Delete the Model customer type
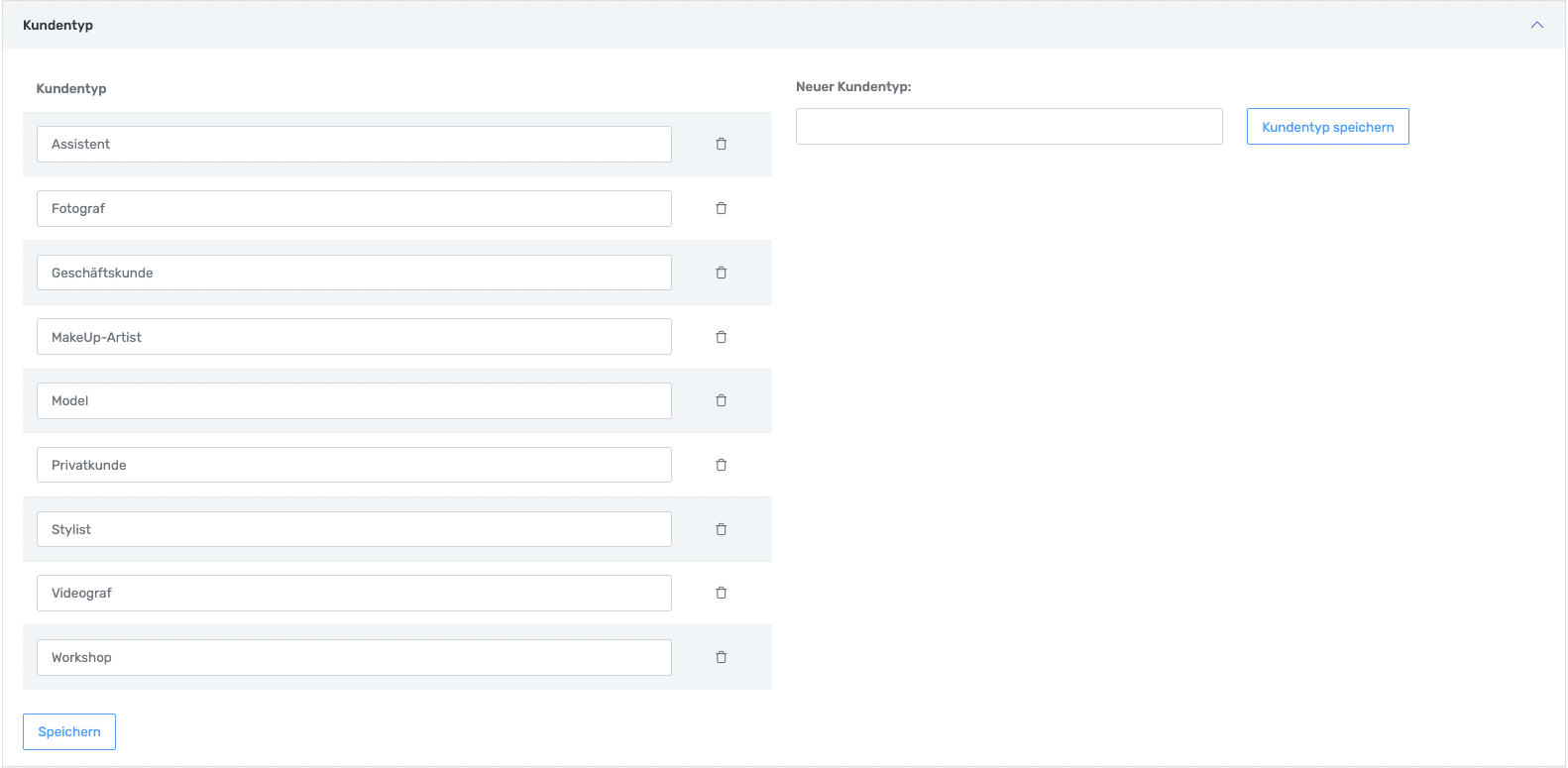 721,400
